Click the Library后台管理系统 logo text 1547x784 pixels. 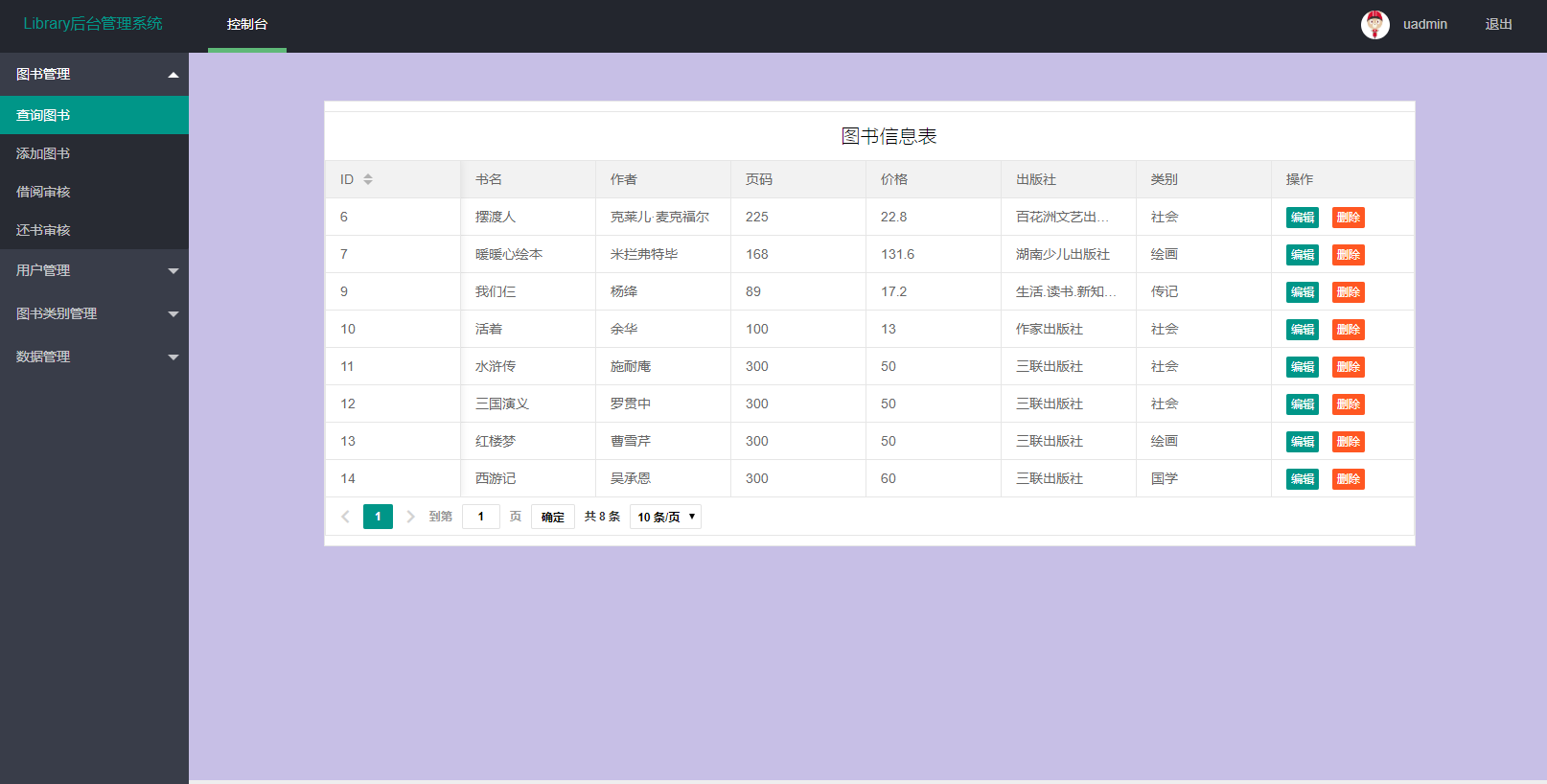pyautogui.click(x=93, y=24)
